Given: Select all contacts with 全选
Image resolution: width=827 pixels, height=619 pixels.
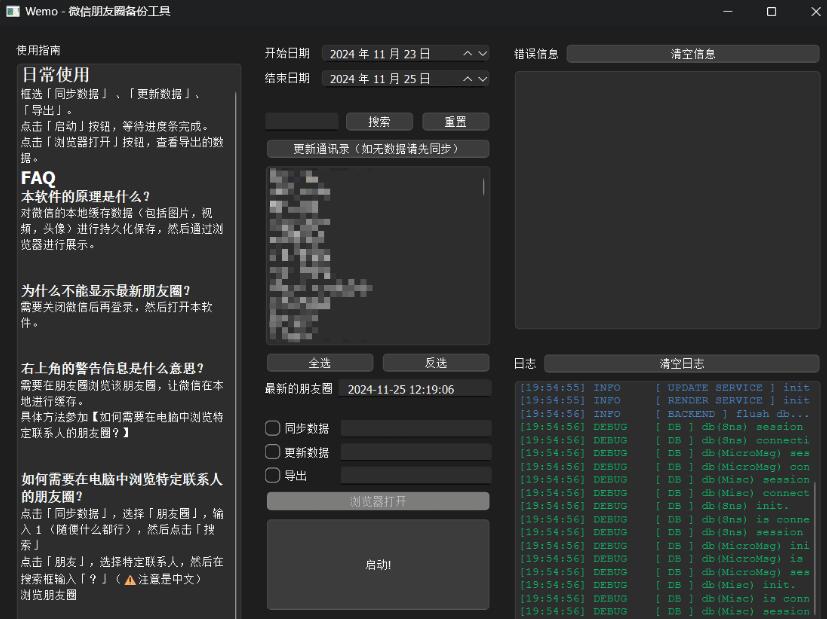Looking at the screenshot, I should [x=320, y=363].
